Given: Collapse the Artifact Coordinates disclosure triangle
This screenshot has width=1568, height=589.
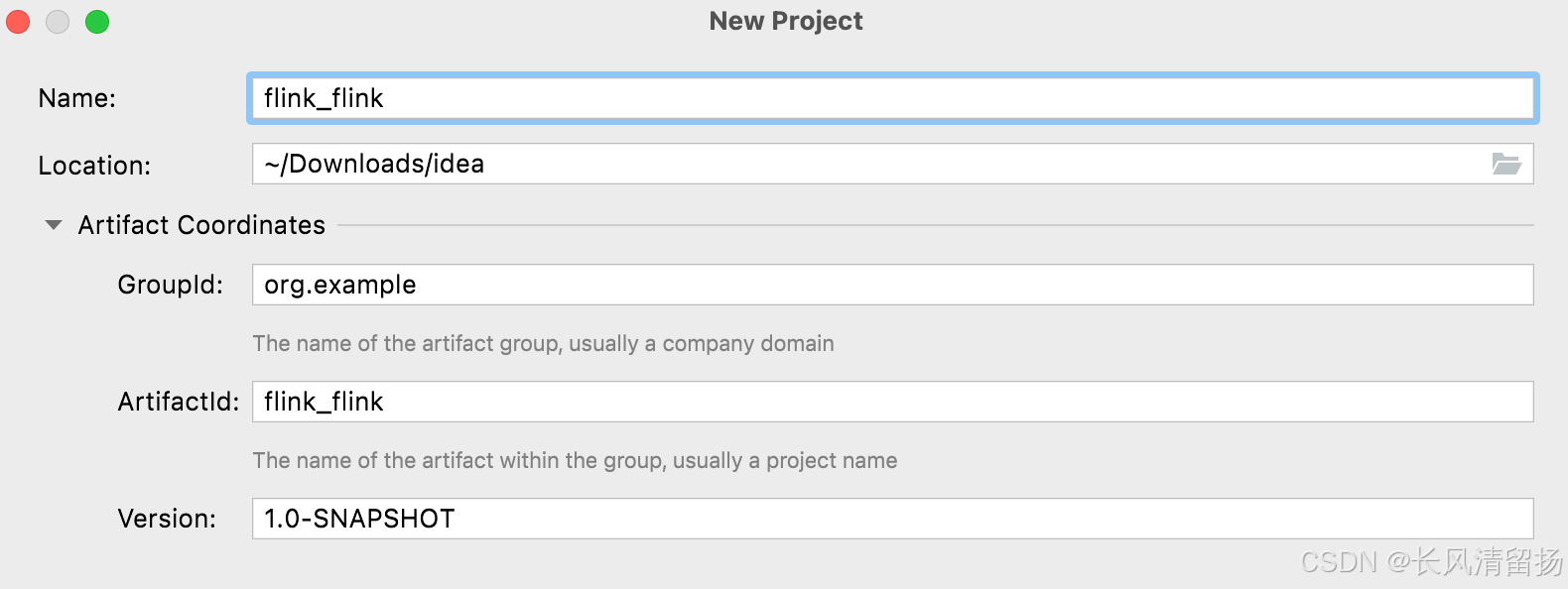Looking at the screenshot, I should 54,225.
